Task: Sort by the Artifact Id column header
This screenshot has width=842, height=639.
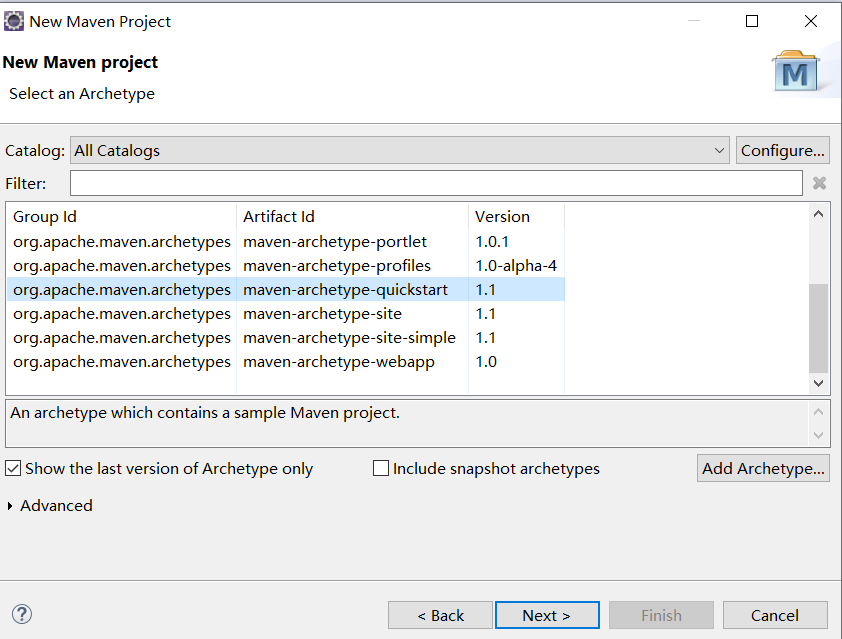Action: (352, 216)
